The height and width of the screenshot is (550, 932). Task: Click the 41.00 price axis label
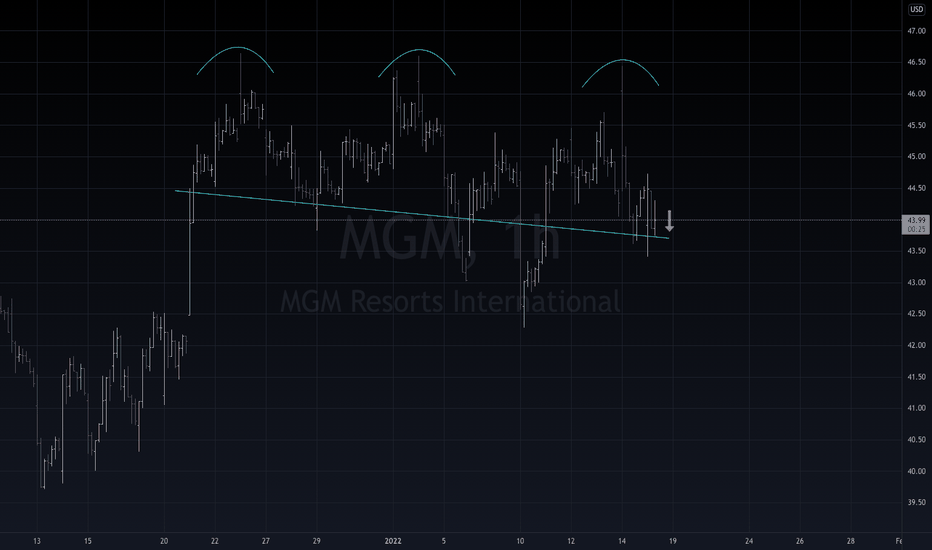coord(916,408)
